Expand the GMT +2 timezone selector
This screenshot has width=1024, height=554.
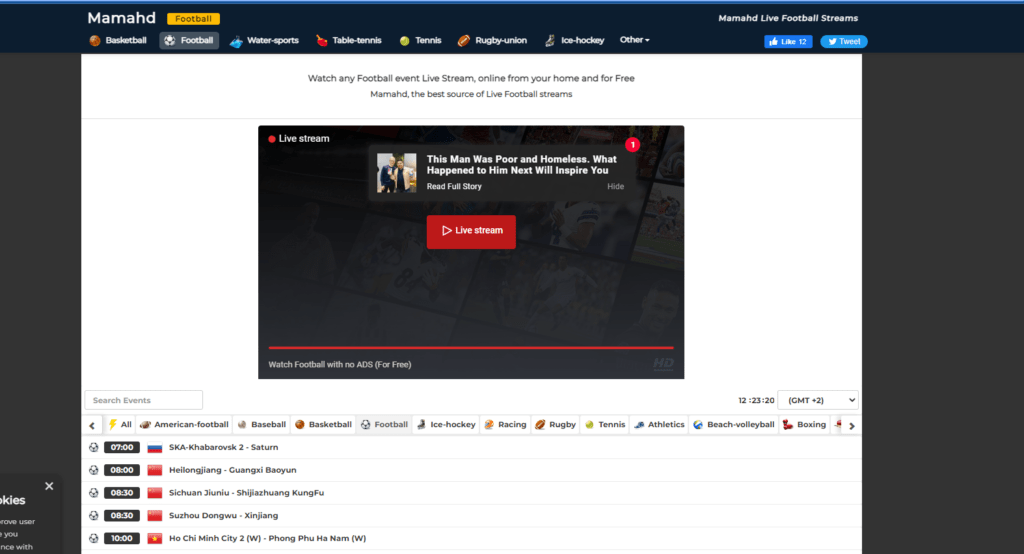coord(817,400)
